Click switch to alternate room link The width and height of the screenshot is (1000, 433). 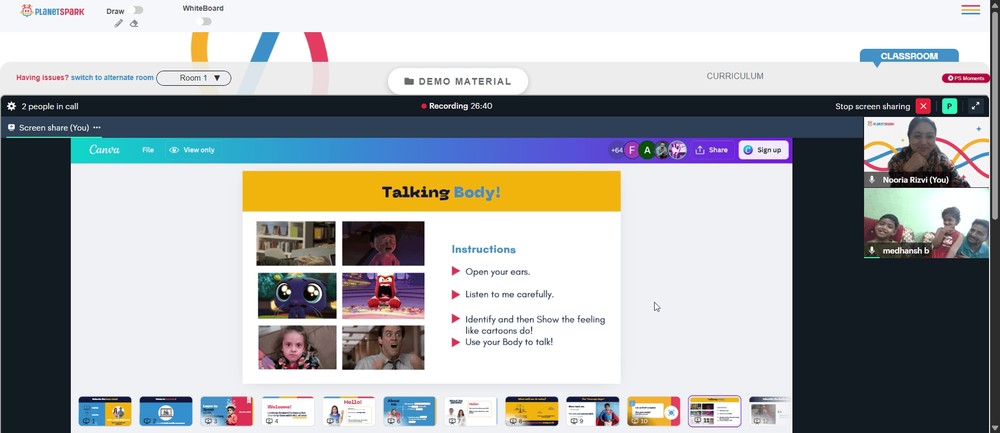pos(112,78)
